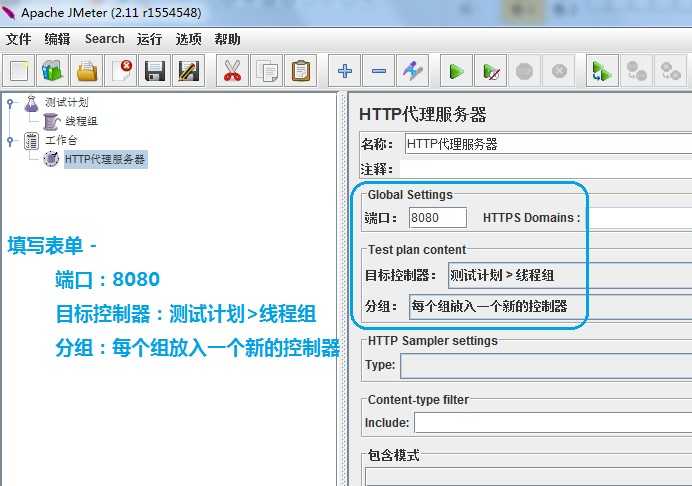Click the 名称 name input field

pos(548,144)
